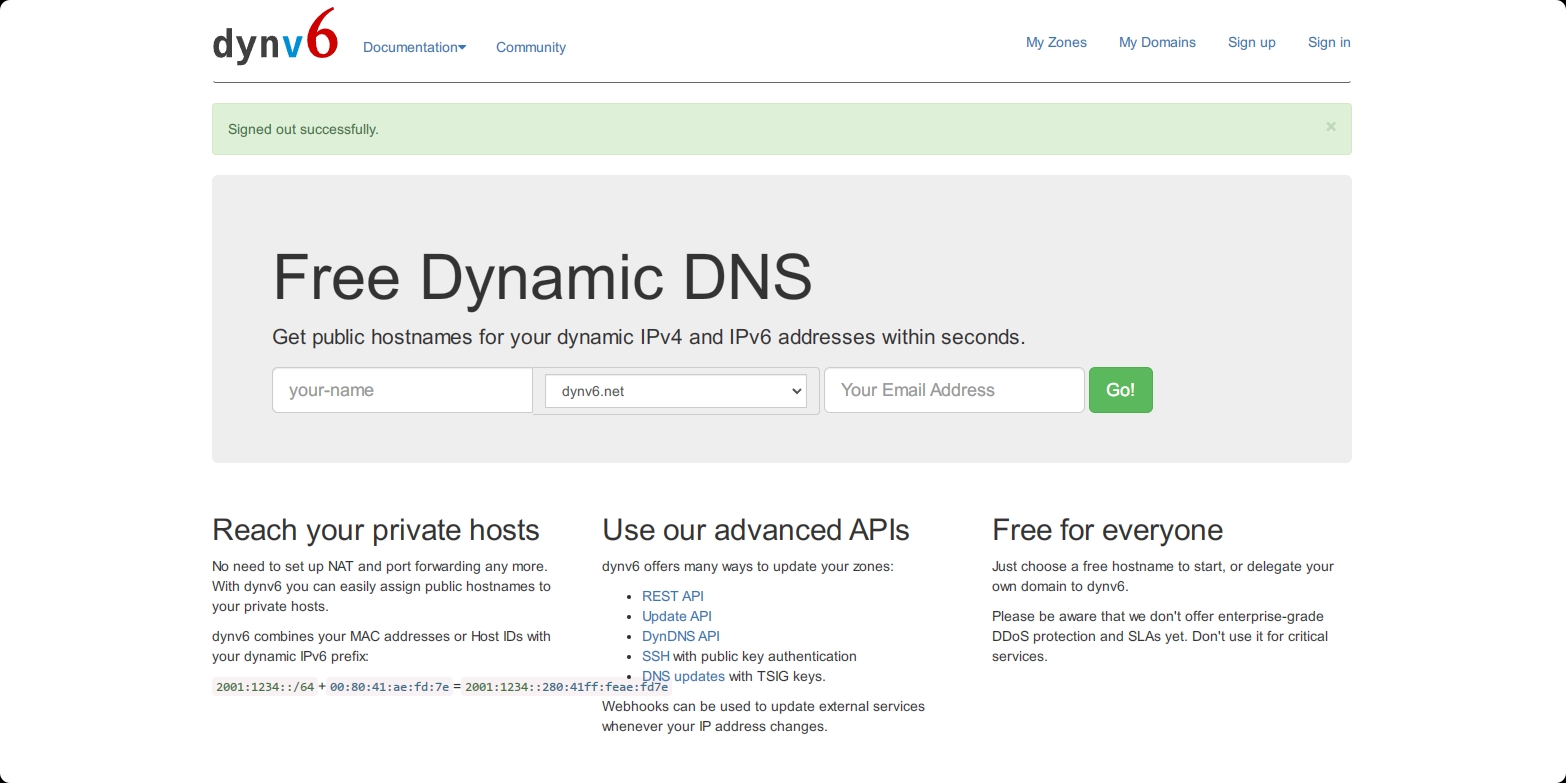Click the 'Get public hostnames' tagline
The width and height of the screenshot is (1566, 783).
click(649, 337)
